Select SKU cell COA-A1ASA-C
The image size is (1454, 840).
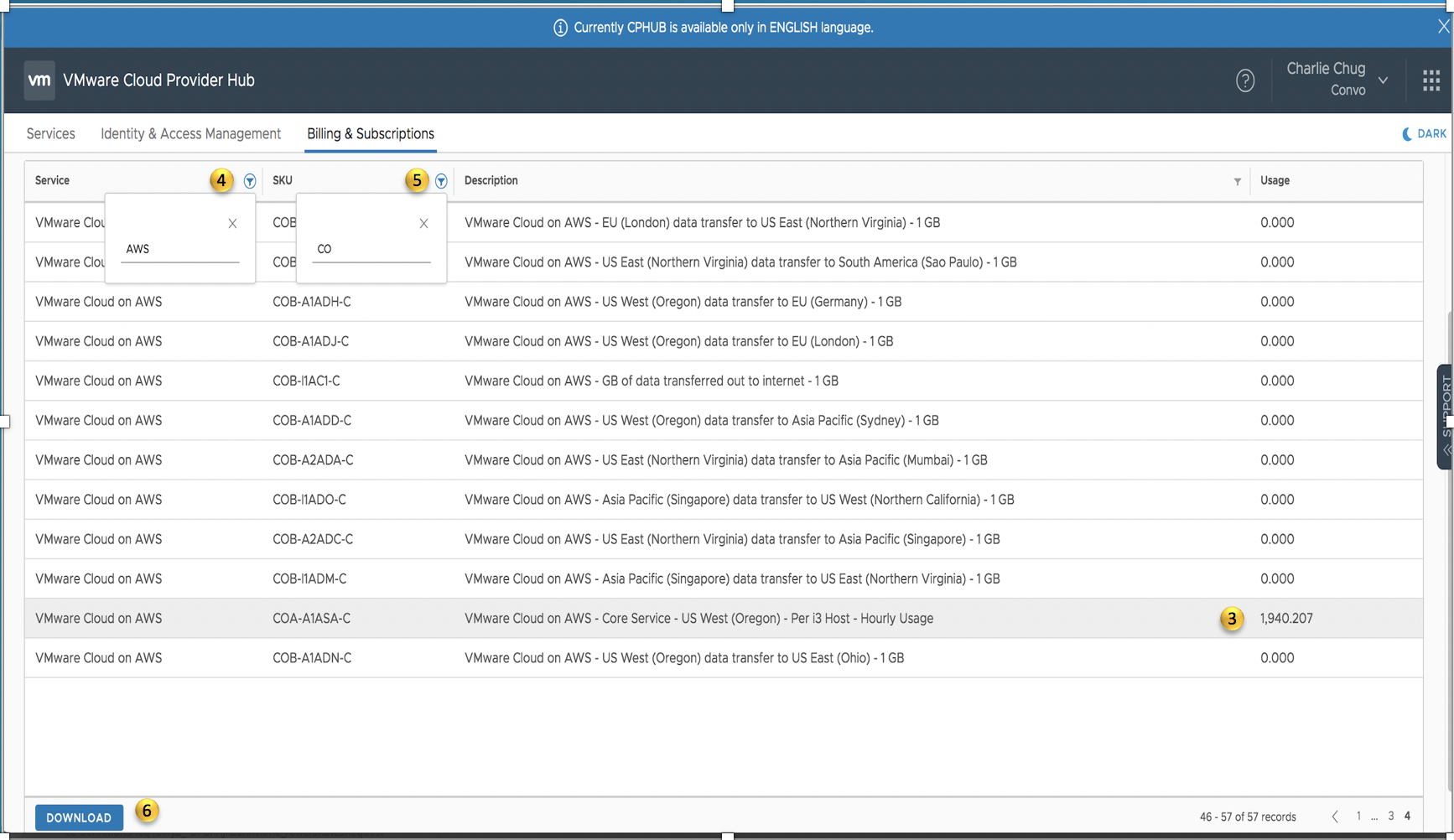pos(311,619)
